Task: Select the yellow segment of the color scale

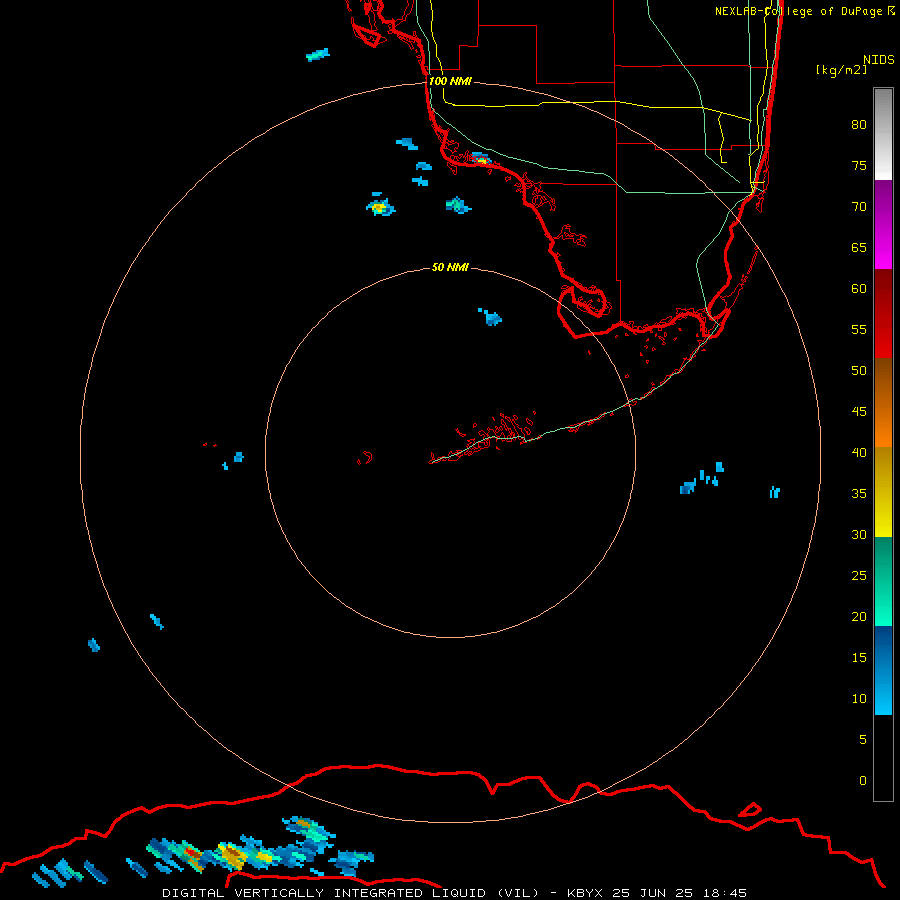Action: tap(883, 492)
